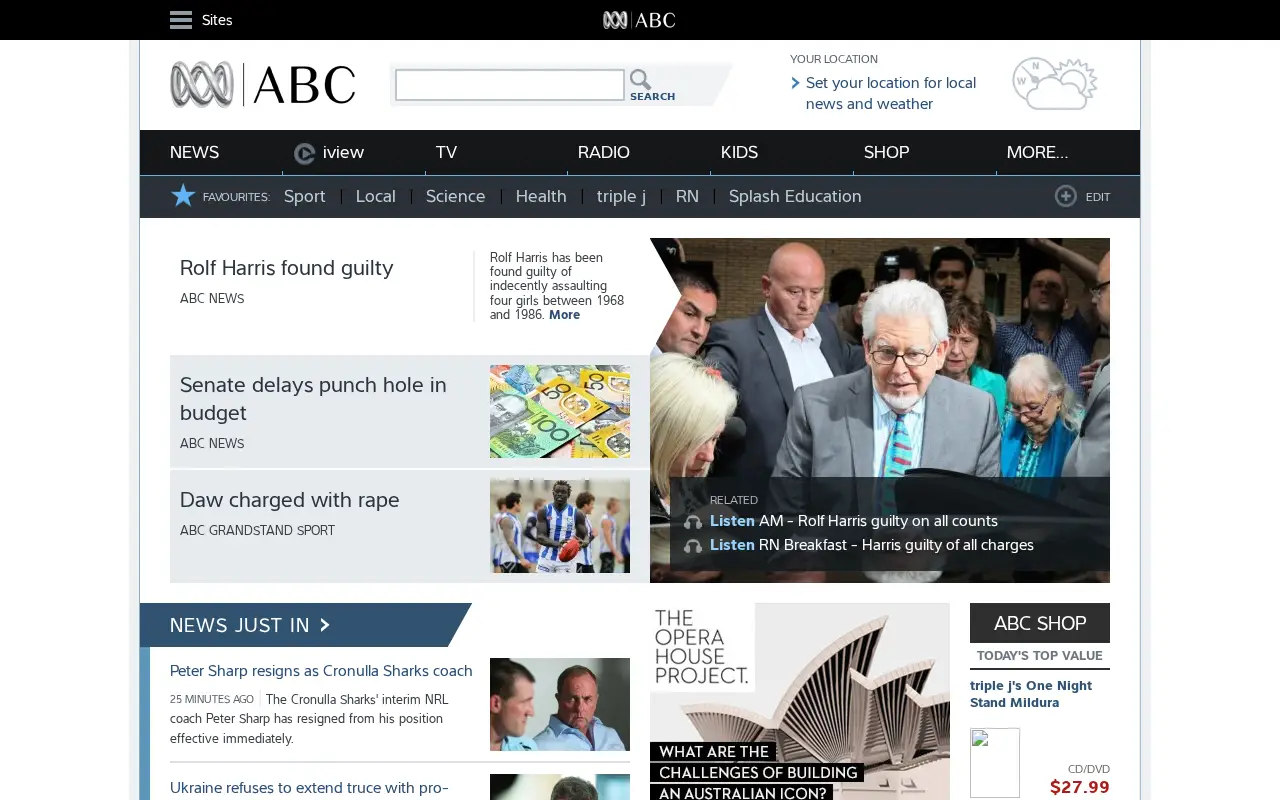Image resolution: width=1280 pixels, height=800 pixels.
Task: Click Set your location for local news
Action: coord(891,93)
